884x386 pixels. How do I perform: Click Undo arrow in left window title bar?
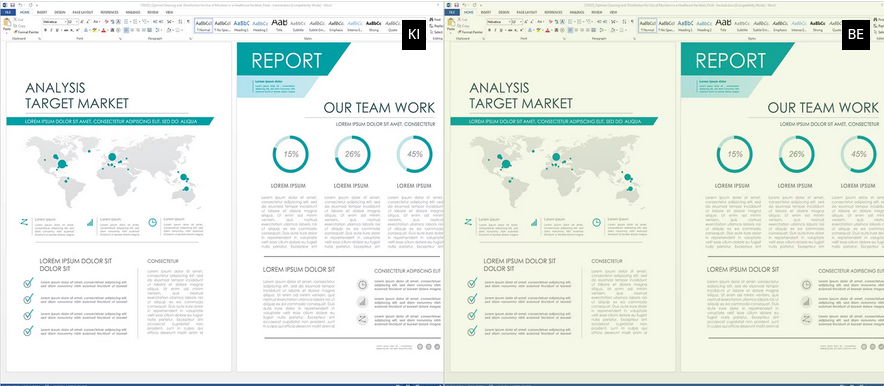pyautogui.click(x=20, y=5)
